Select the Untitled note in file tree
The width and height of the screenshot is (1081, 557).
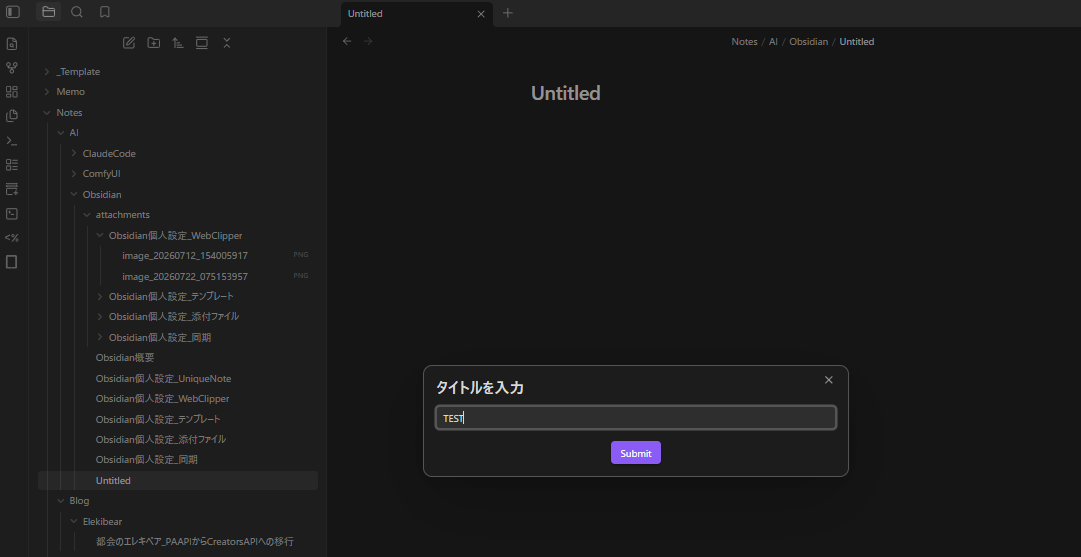179,480
